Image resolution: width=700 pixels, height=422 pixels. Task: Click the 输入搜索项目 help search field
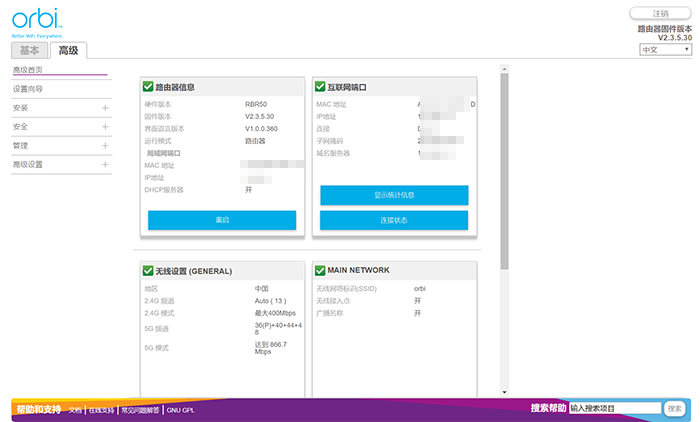[614, 408]
